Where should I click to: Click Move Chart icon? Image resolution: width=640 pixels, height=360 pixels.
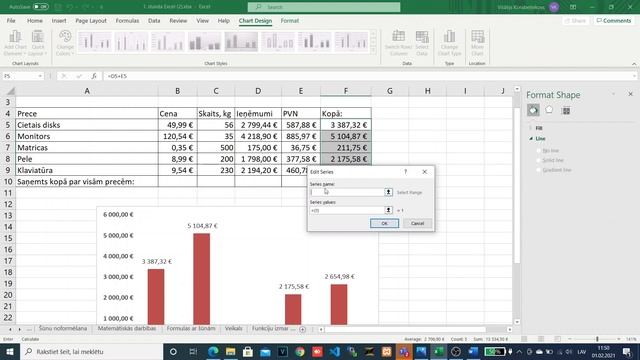coord(477,42)
